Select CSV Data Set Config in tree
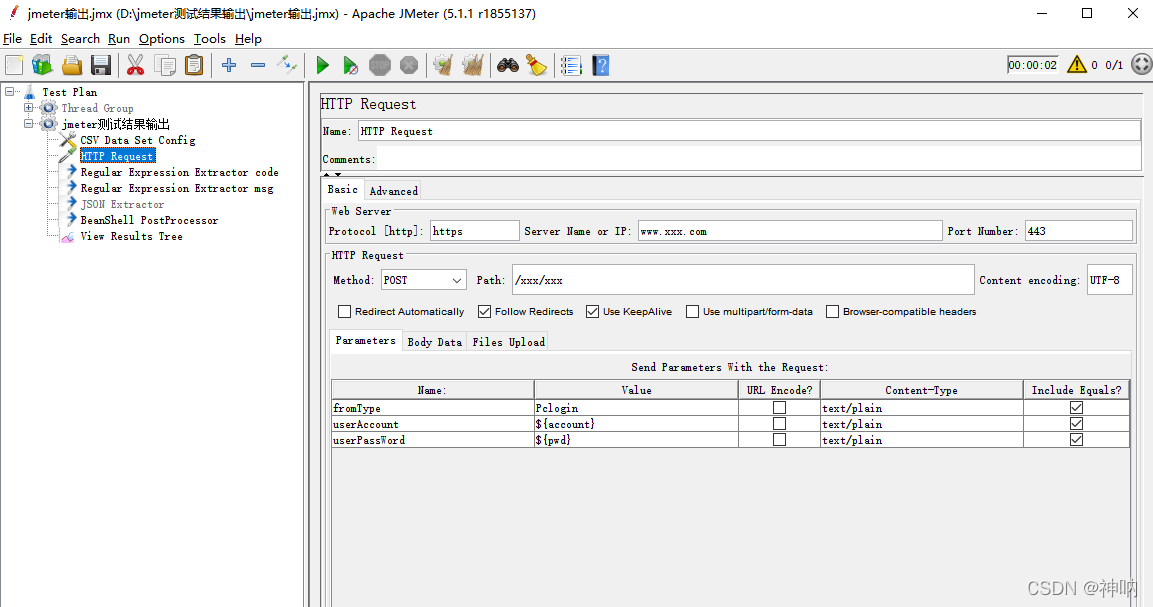1153x607 pixels. (x=138, y=141)
